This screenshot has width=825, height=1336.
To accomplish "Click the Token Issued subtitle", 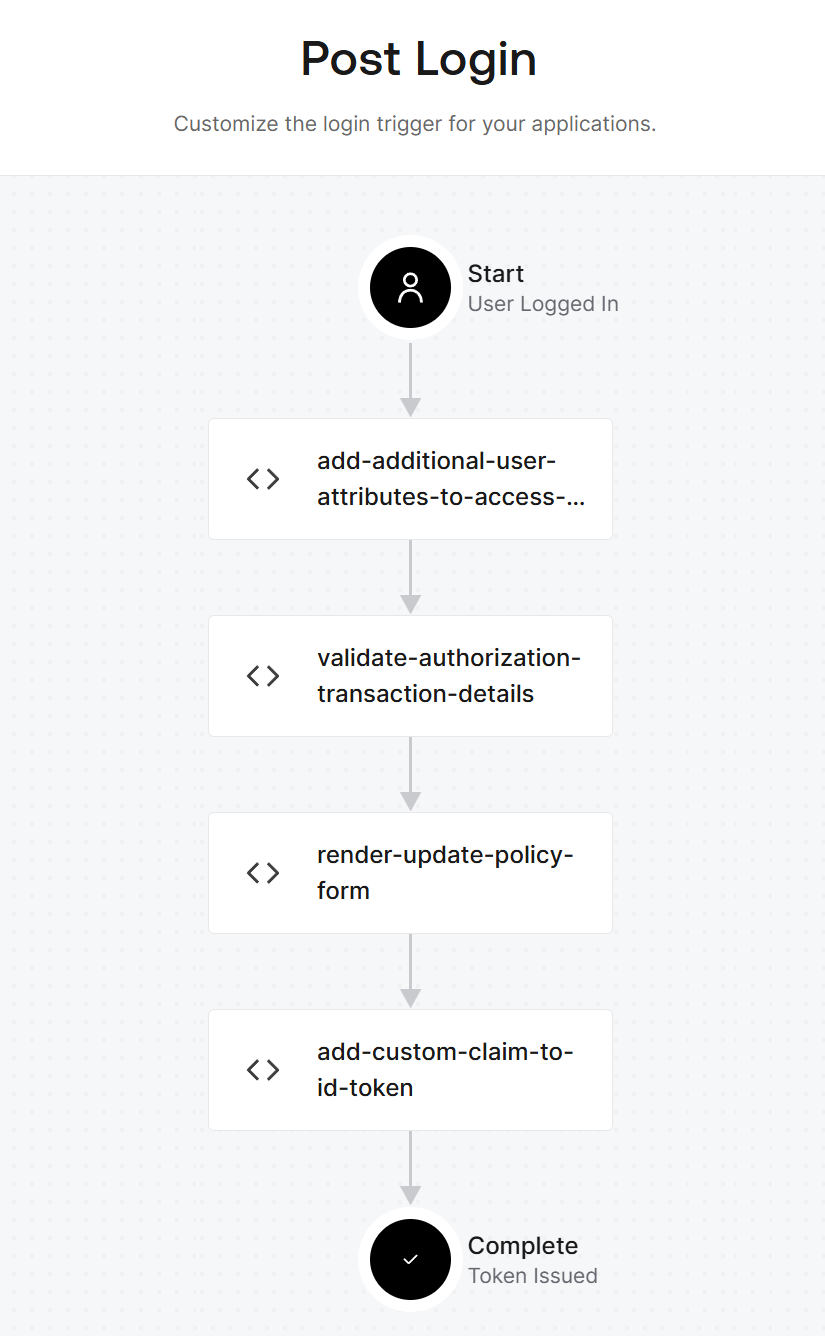I will click(x=533, y=1276).
